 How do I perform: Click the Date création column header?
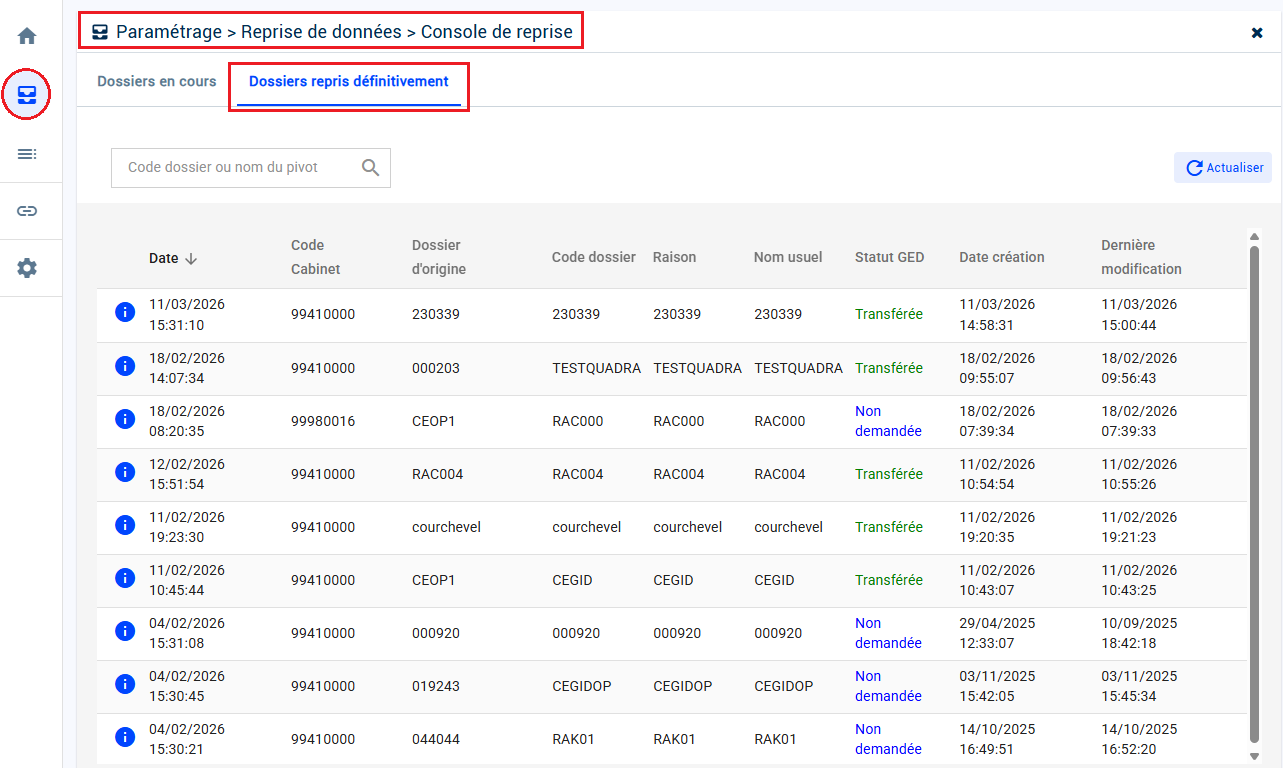1002,257
